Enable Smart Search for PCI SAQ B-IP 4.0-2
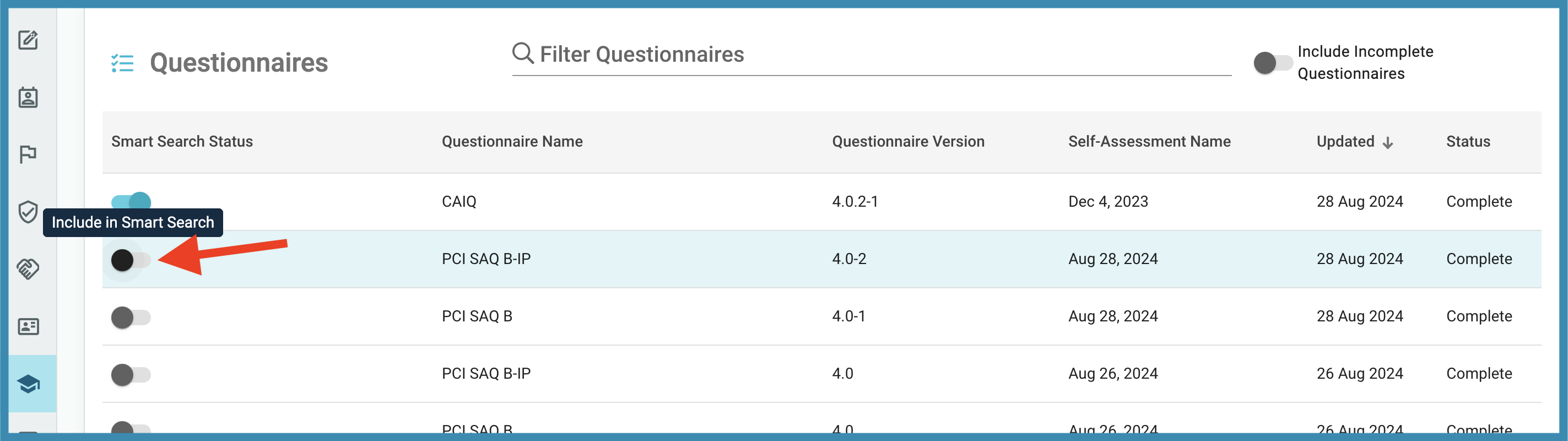The width and height of the screenshot is (1568, 441). (131, 260)
